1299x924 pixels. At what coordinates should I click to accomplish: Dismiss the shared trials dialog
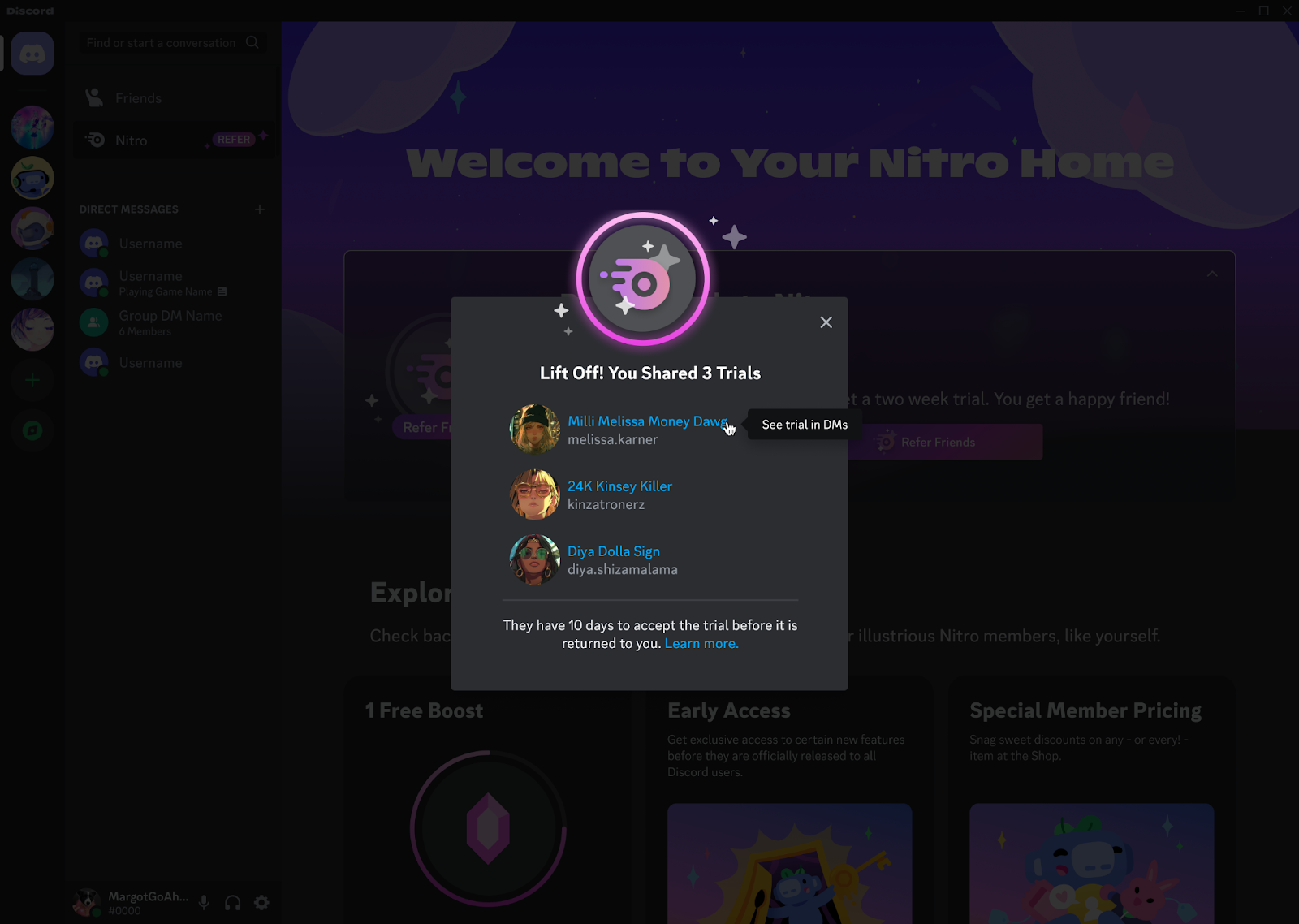pyautogui.click(x=826, y=322)
